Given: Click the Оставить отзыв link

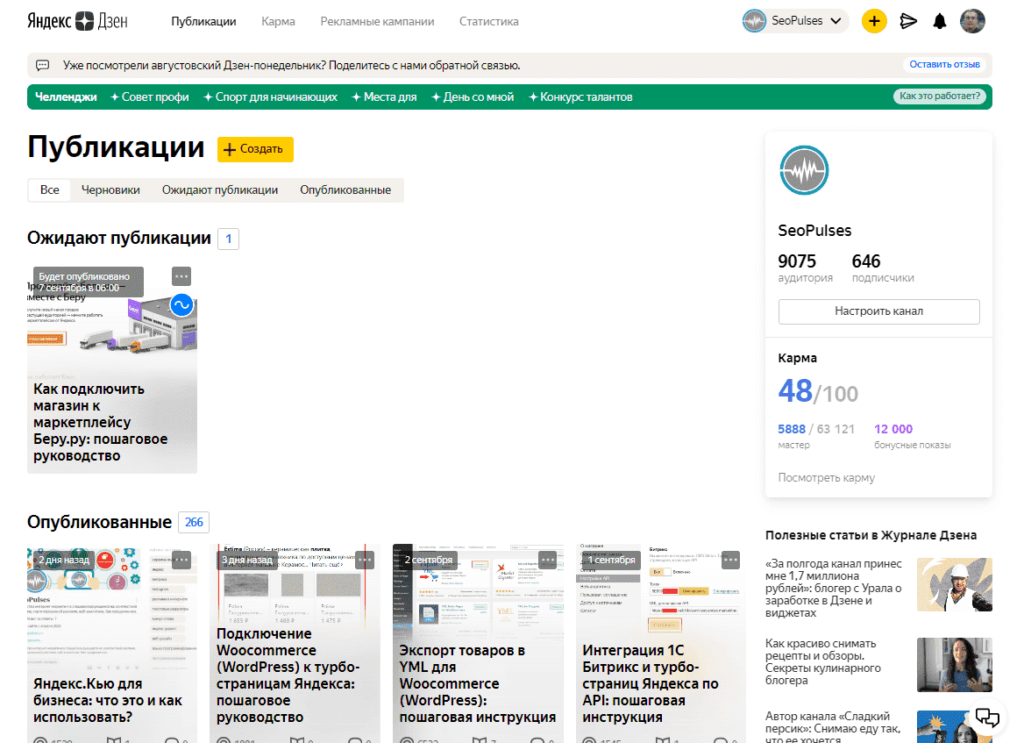Looking at the screenshot, I should click(944, 65).
